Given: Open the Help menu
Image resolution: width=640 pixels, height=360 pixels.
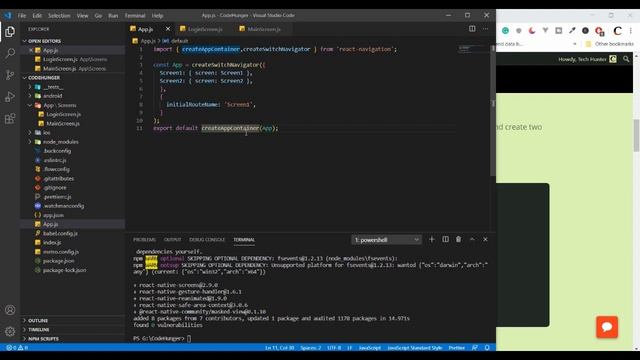Looking at the screenshot, I should coord(158,16).
